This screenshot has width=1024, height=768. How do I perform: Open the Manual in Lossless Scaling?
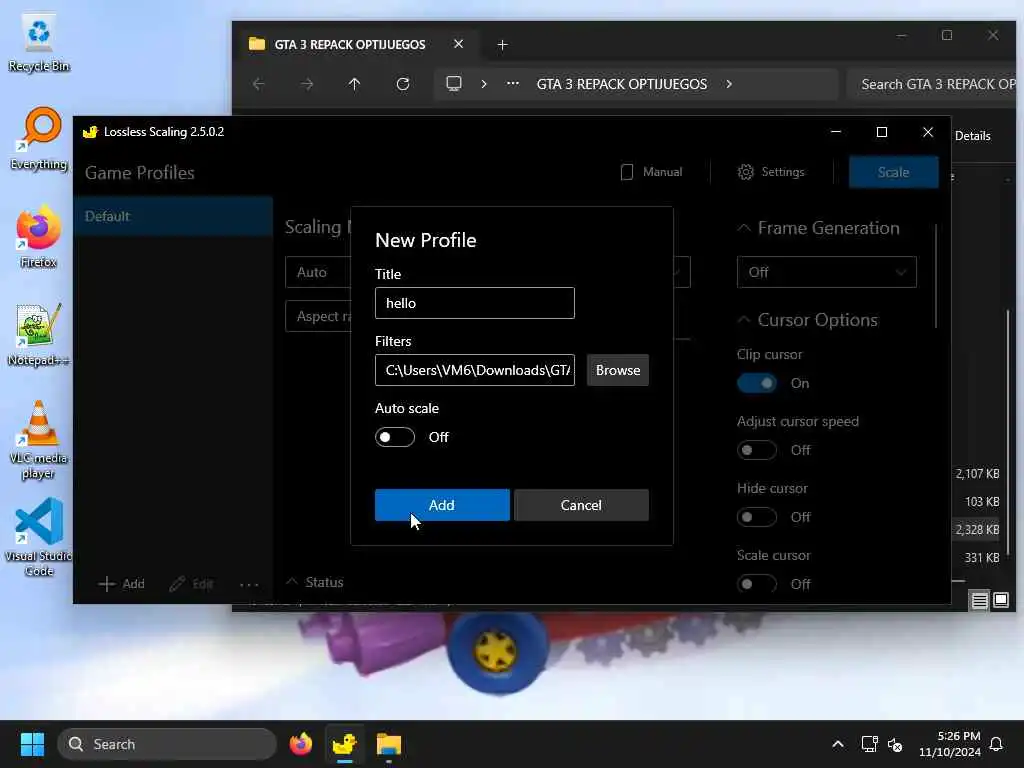click(x=651, y=172)
